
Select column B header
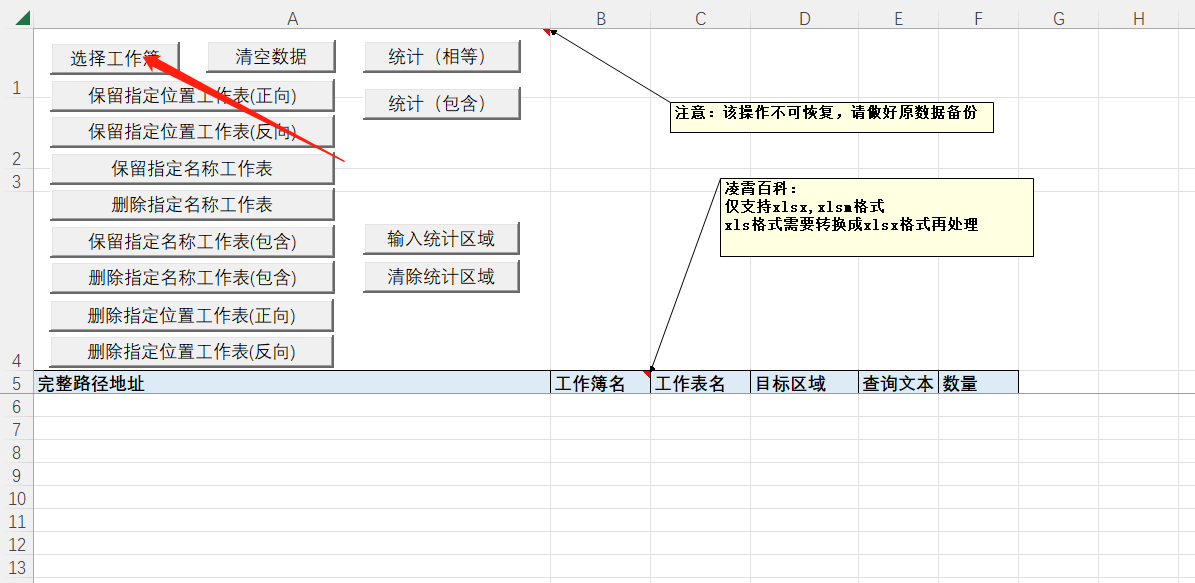601,19
